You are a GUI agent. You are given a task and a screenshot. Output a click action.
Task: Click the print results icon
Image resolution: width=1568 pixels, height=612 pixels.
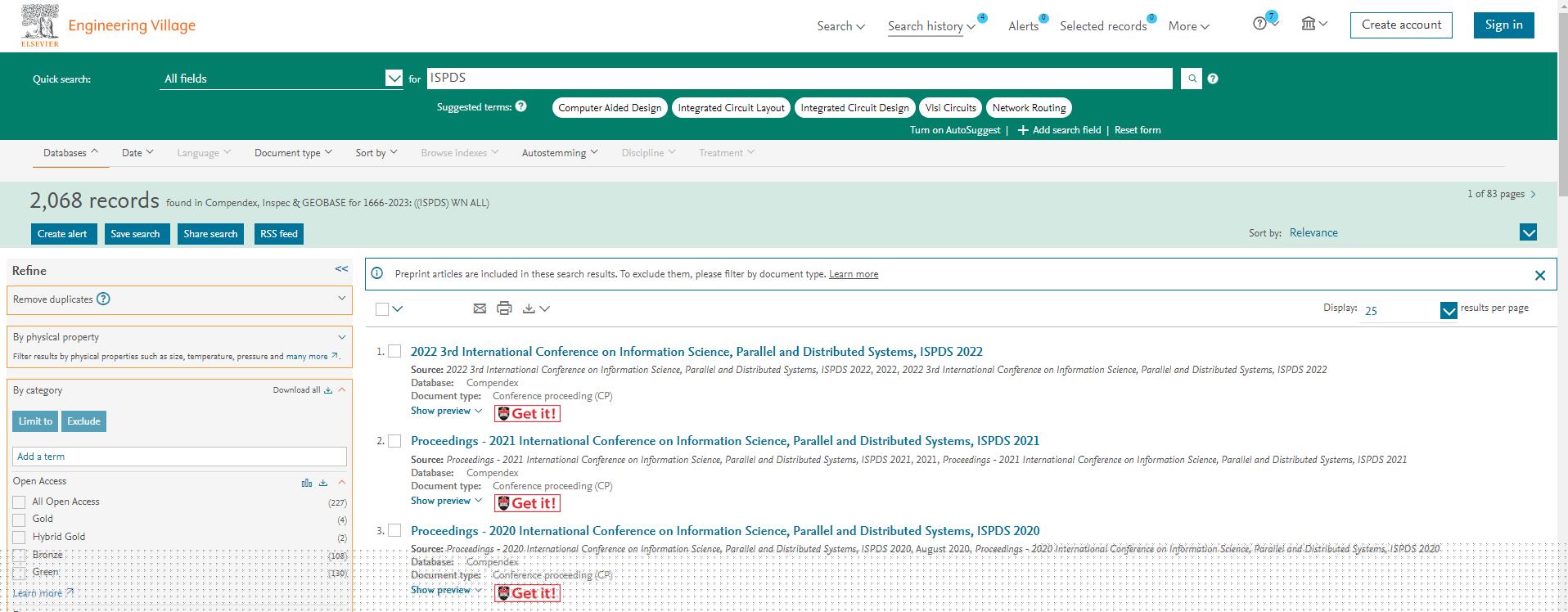504,308
